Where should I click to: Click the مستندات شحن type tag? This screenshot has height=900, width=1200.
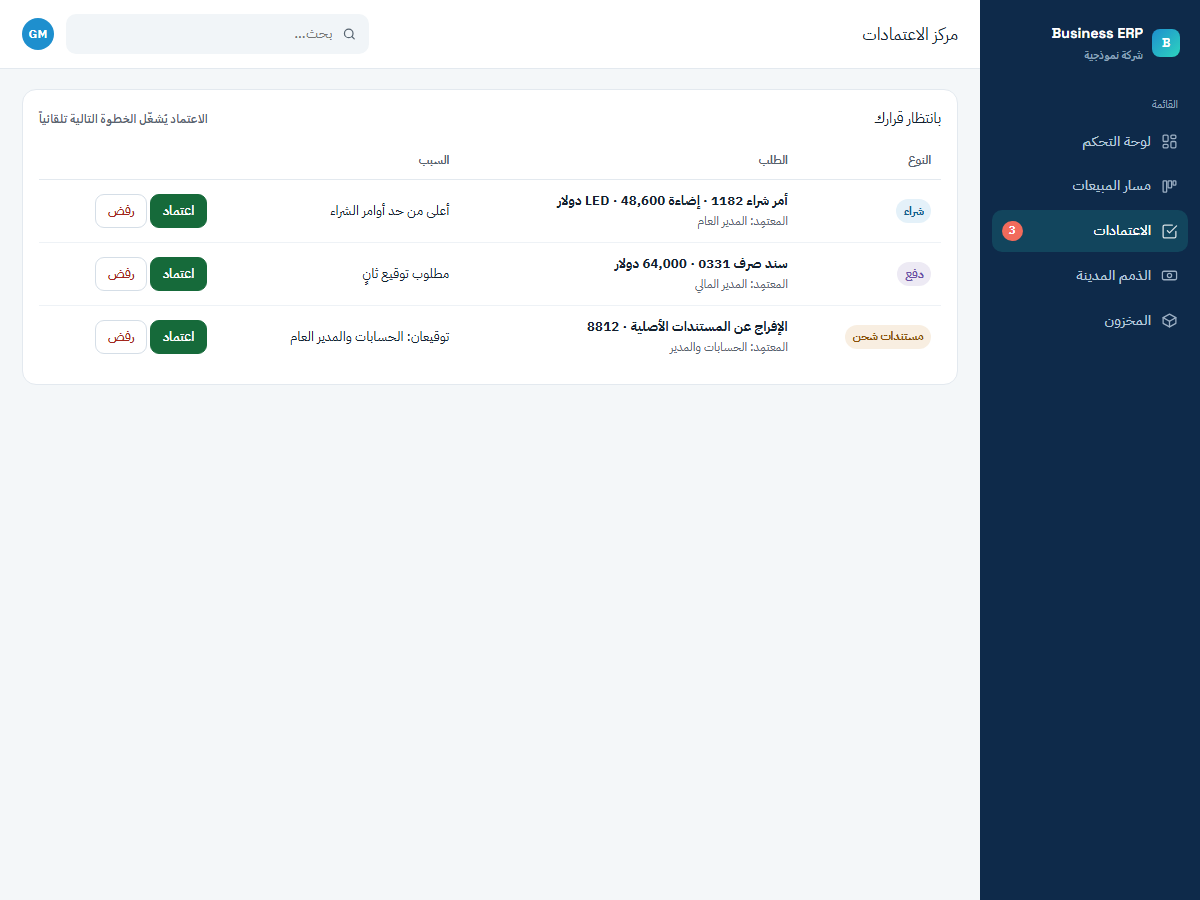click(888, 337)
